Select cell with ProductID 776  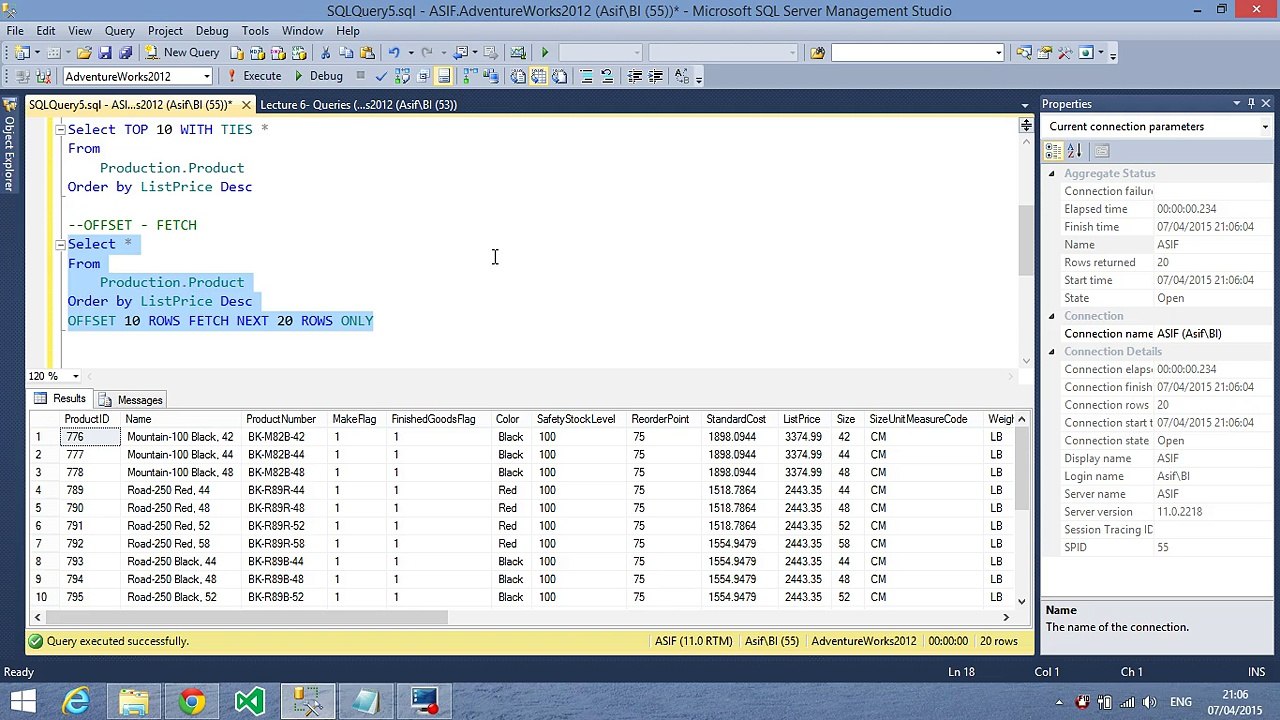pyautogui.click(x=91, y=437)
